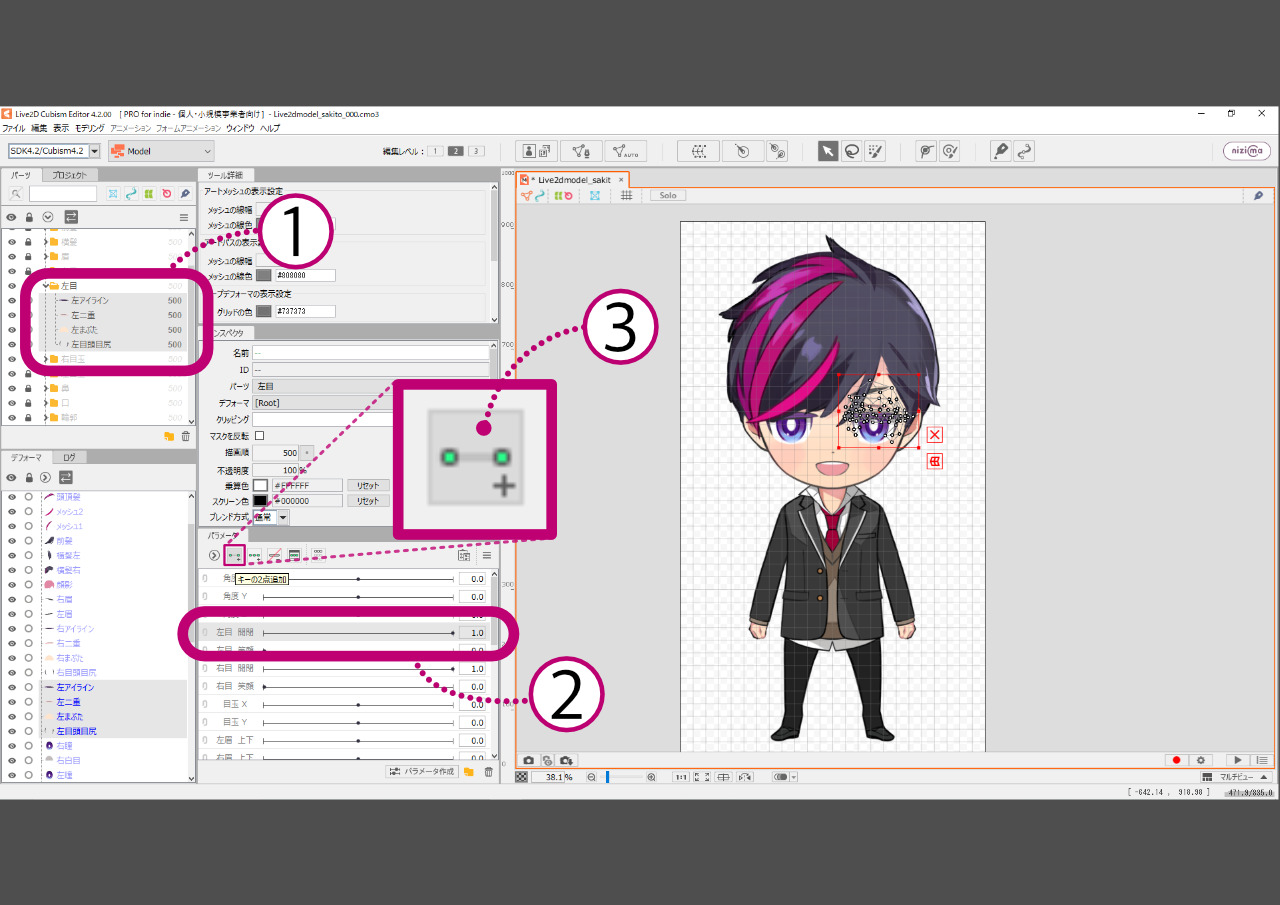
Task: Hide the 頭頂髪 deformer row with its eye
Action: tap(12, 496)
